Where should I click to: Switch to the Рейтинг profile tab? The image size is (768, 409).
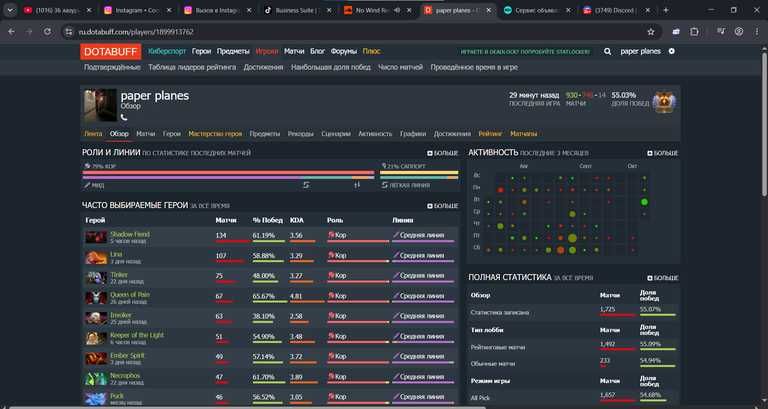coord(490,134)
